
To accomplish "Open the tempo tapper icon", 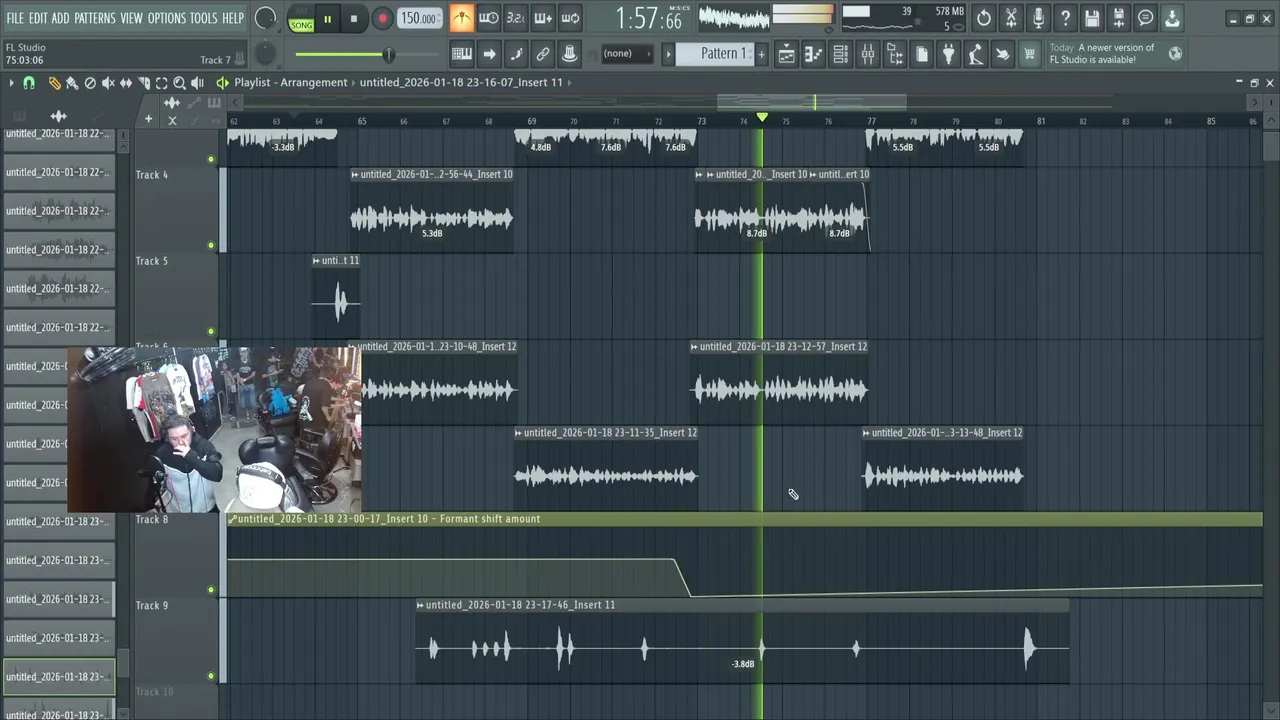I will click(x=976, y=55).
